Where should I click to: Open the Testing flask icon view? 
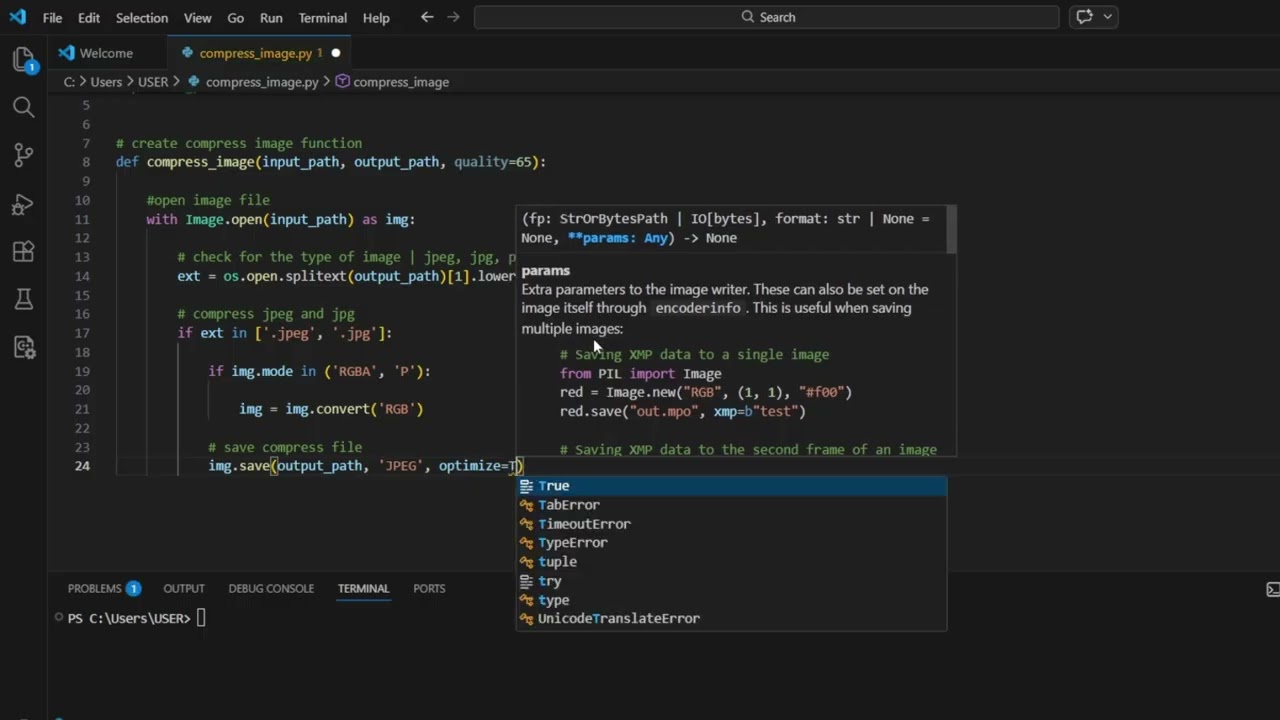pyautogui.click(x=24, y=299)
